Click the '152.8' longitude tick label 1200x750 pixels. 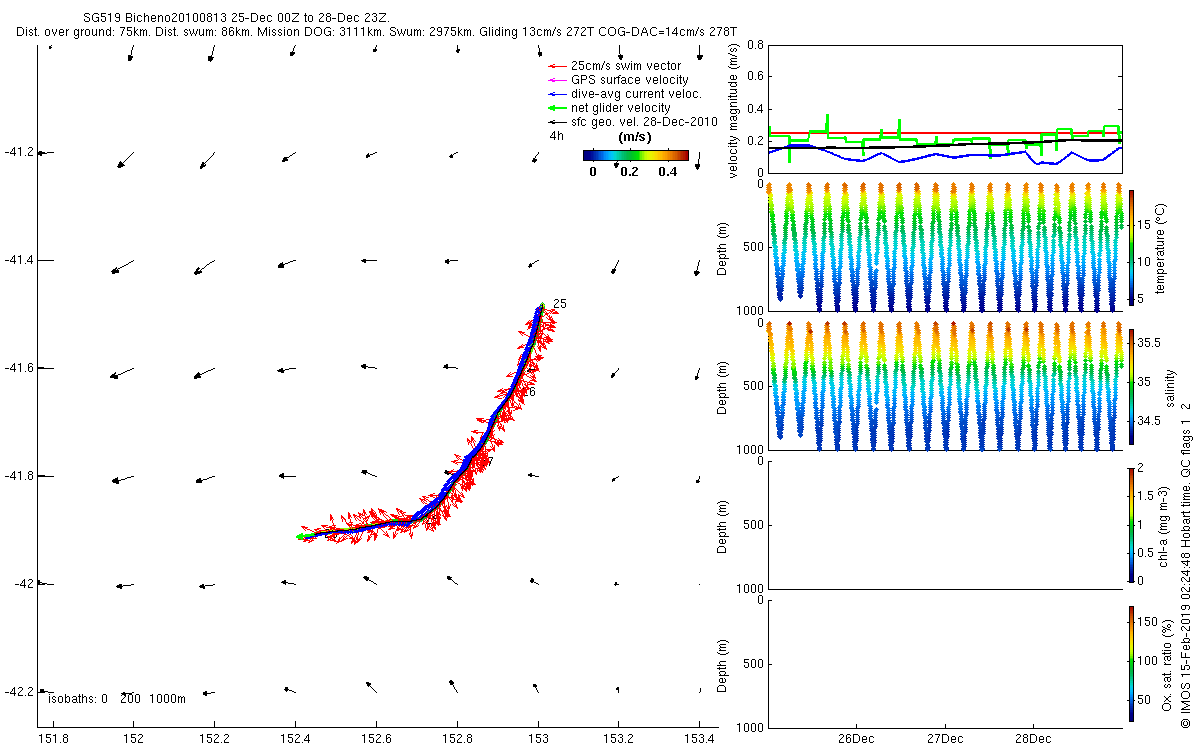click(457, 739)
